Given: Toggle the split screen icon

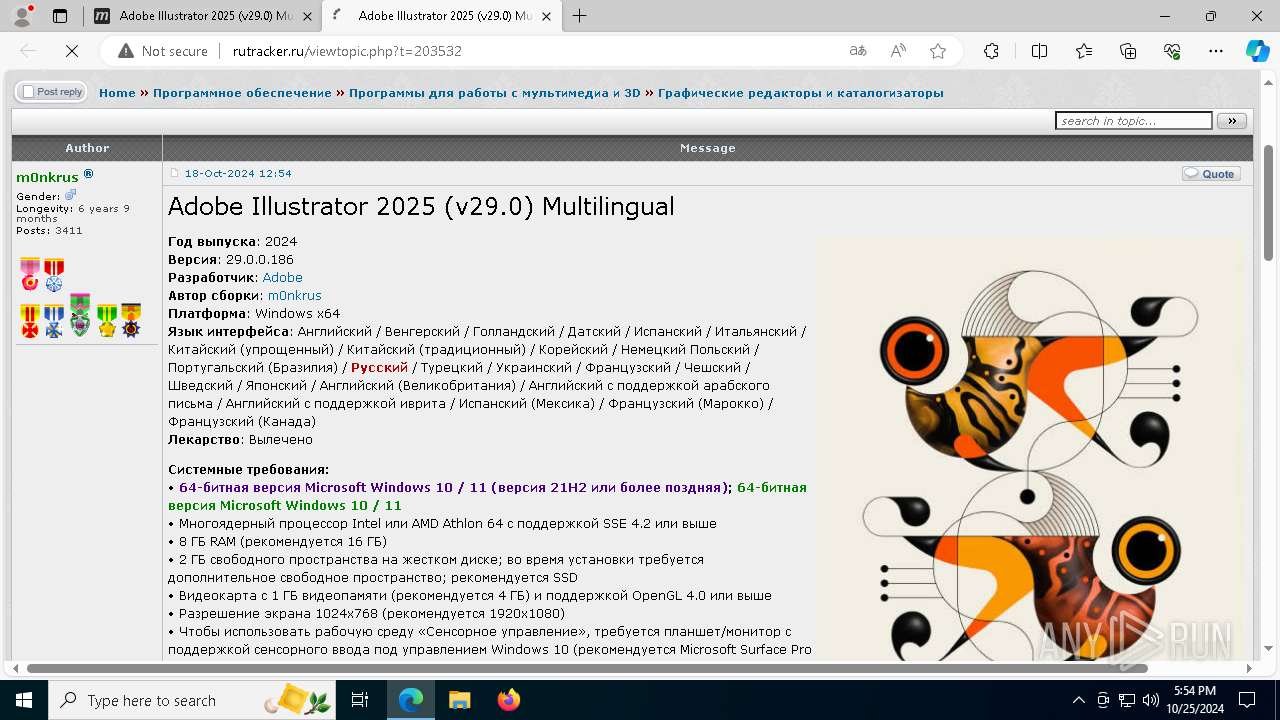Looking at the screenshot, I should (x=1039, y=51).
